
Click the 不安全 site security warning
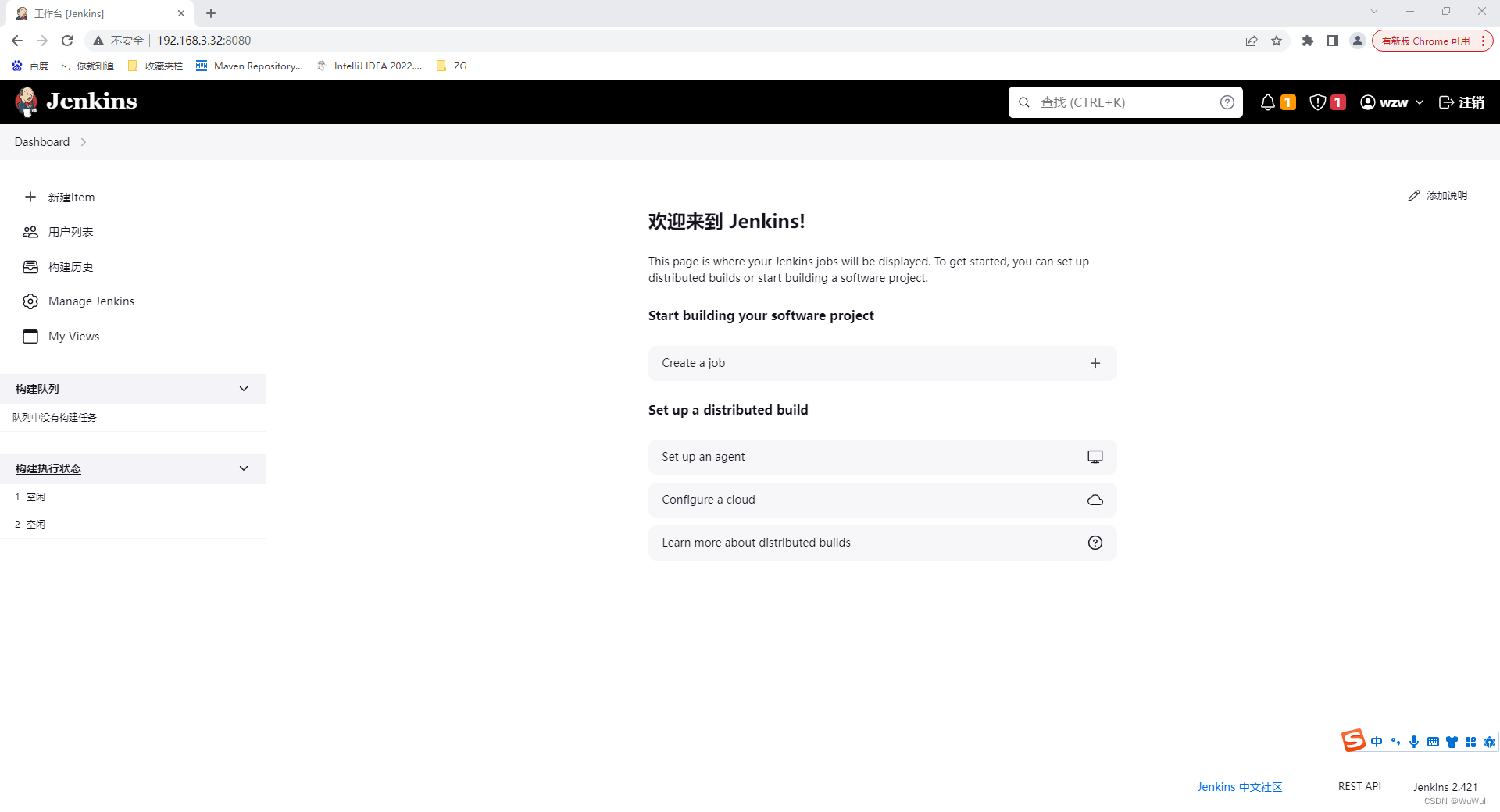click(118, 41)
